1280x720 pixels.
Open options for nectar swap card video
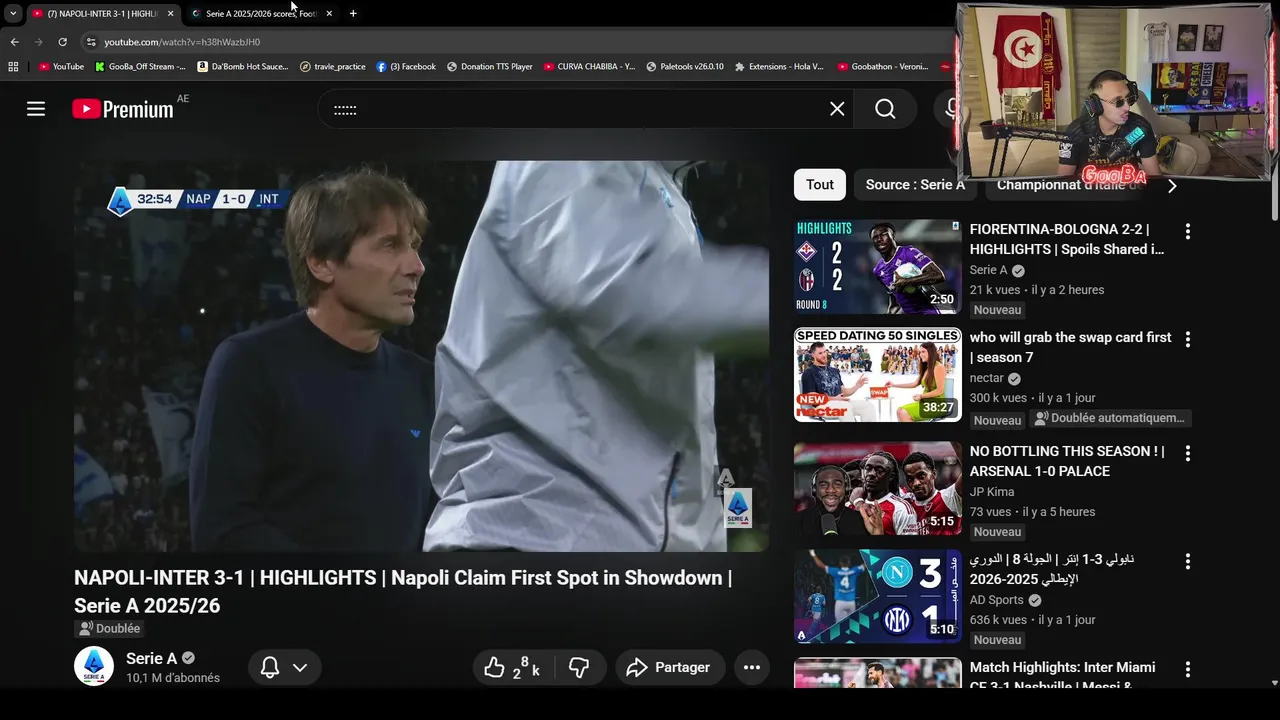1187,339
